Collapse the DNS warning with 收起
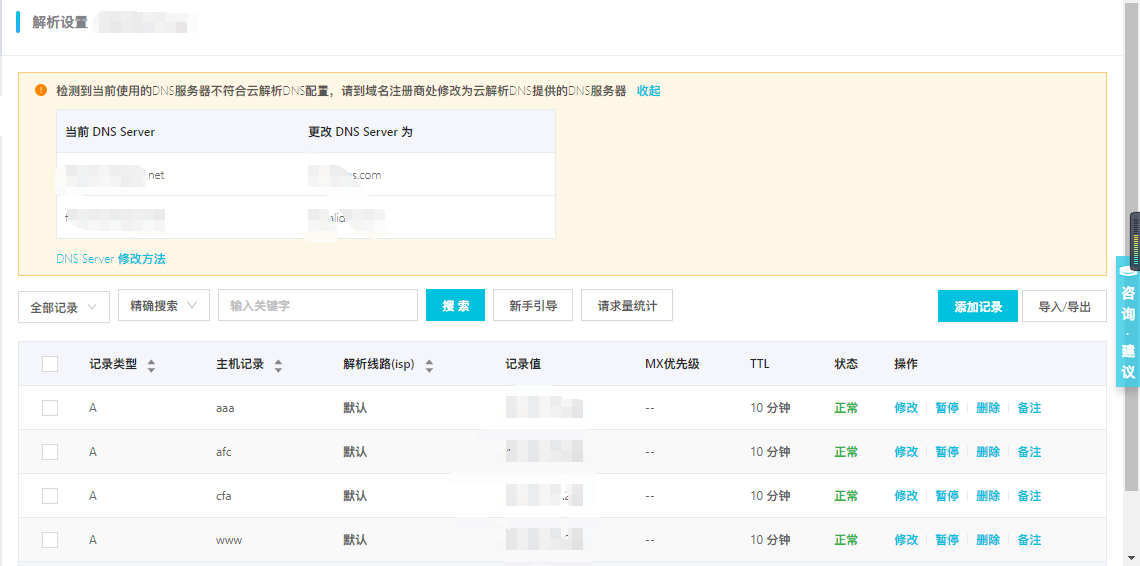 (649, 91)
